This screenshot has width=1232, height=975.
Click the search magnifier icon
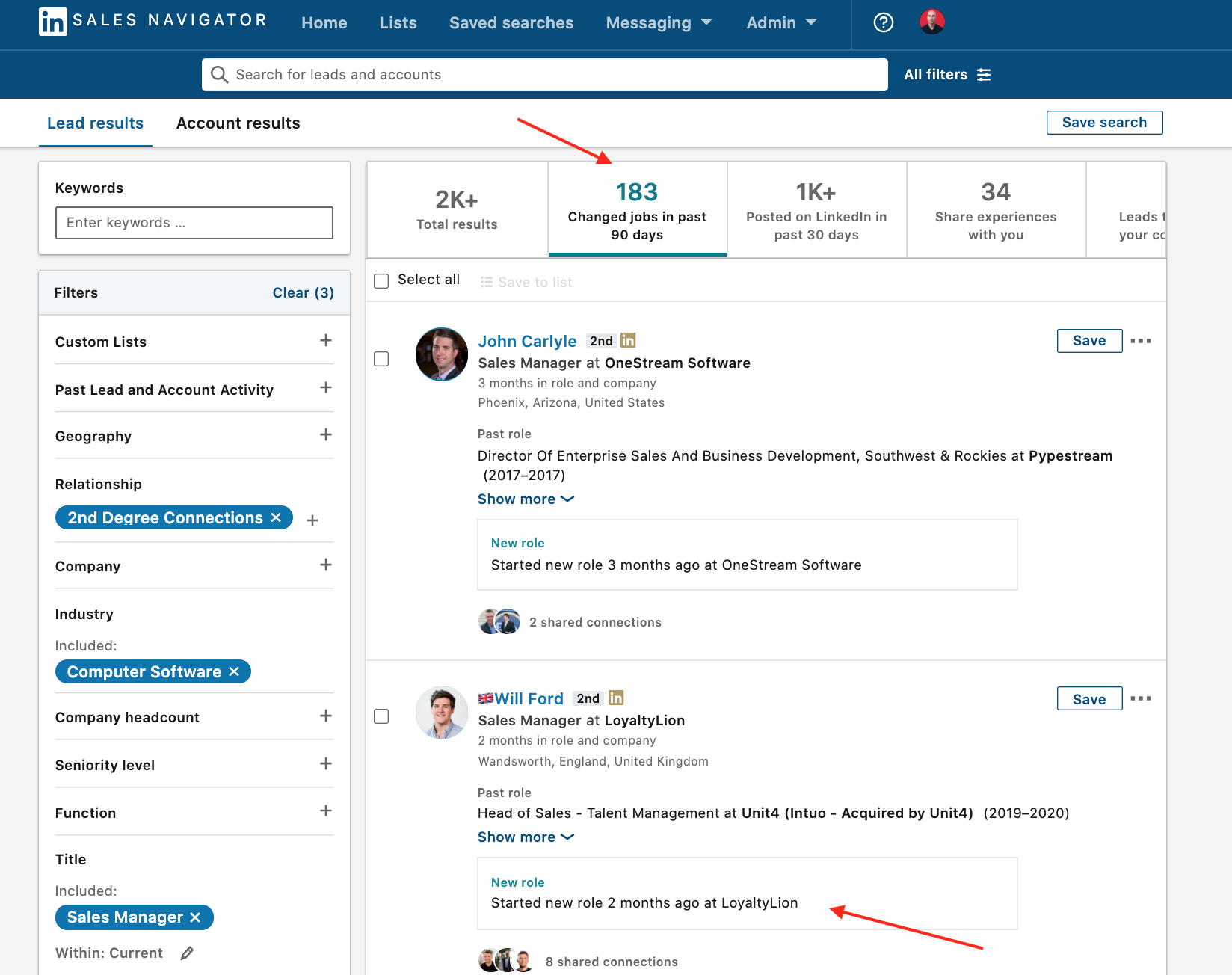tap(219, 75)
